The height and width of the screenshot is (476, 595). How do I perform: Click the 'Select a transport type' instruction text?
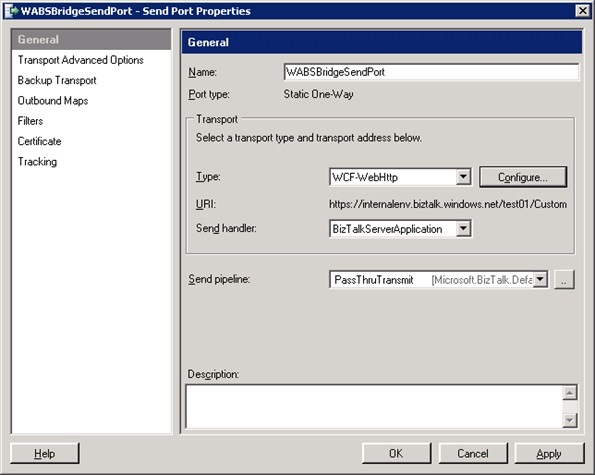click(x=309, y=138)
